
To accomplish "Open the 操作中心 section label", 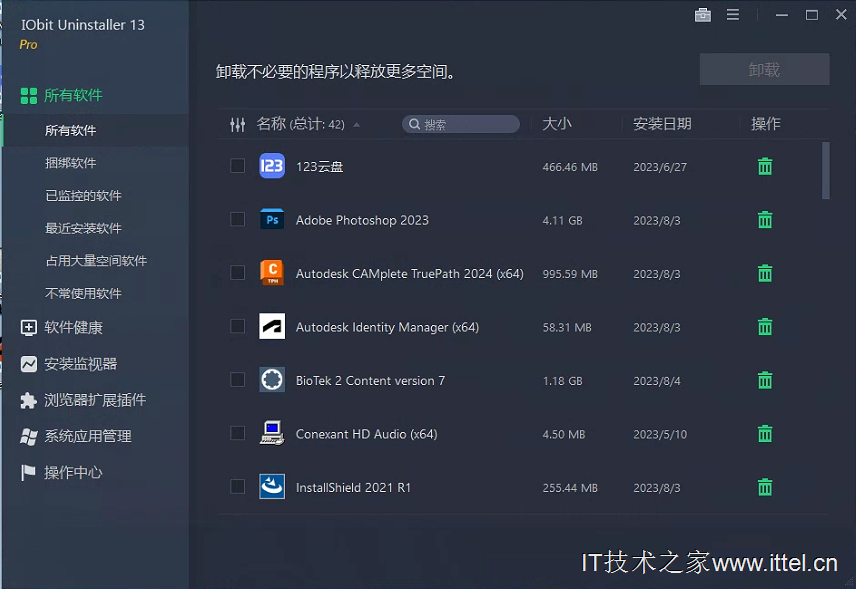I will point(73,473).
